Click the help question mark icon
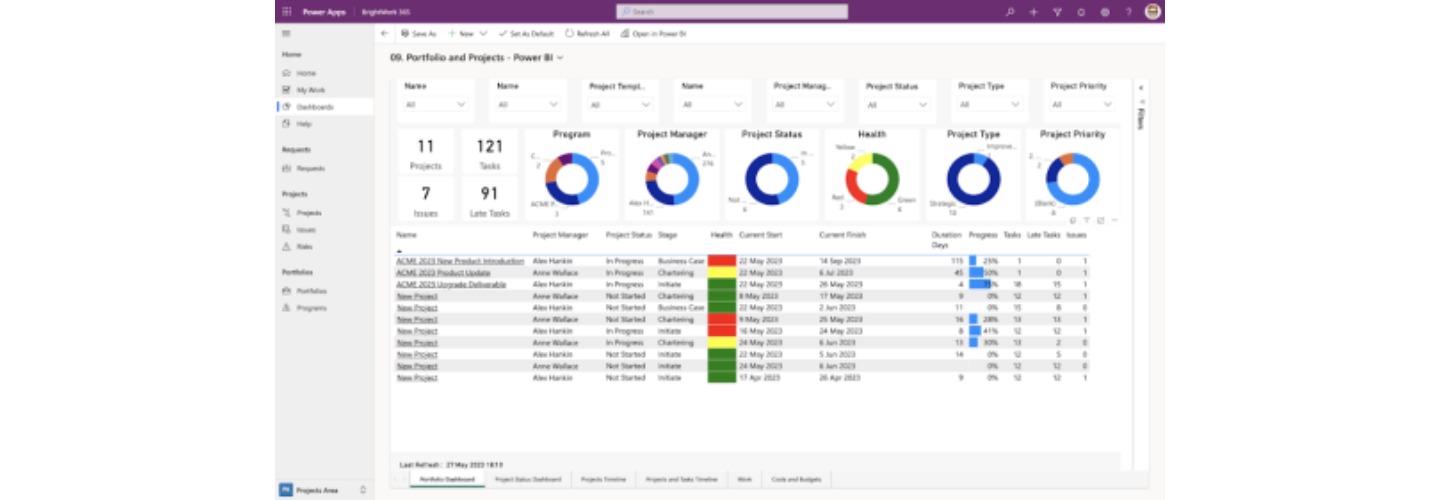 pos(1128,12)
